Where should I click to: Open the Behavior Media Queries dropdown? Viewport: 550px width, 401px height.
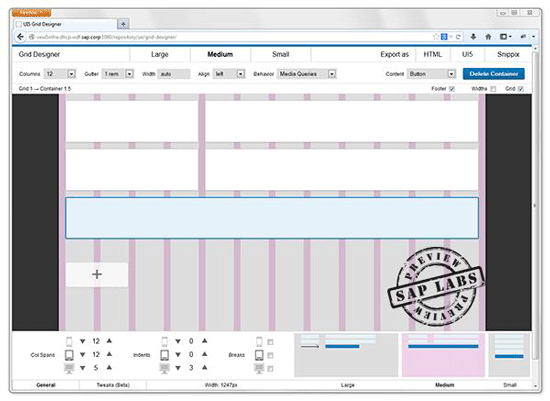click(307, 74)
